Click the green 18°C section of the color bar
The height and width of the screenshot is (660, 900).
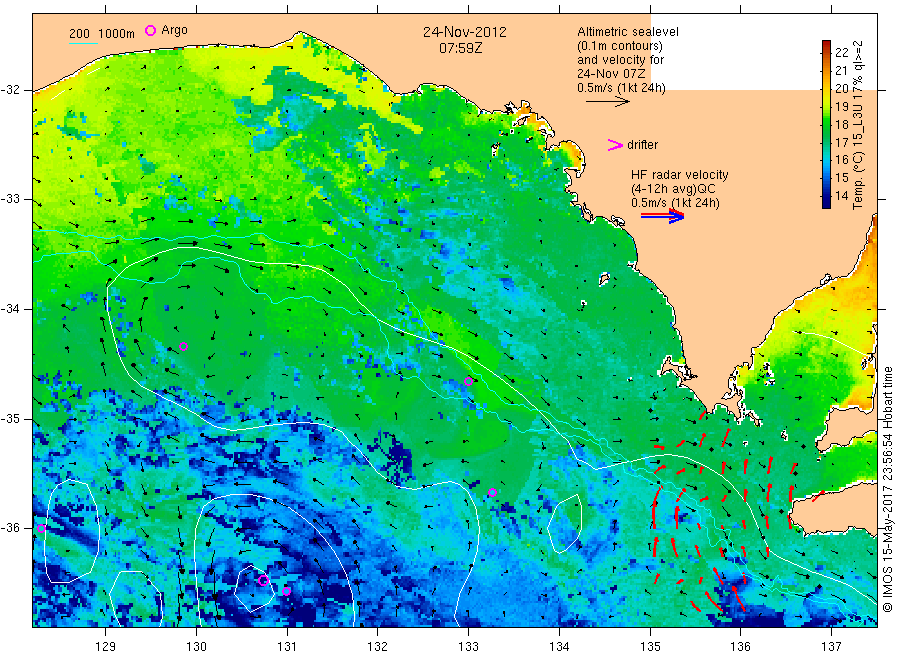click(827, 125)
